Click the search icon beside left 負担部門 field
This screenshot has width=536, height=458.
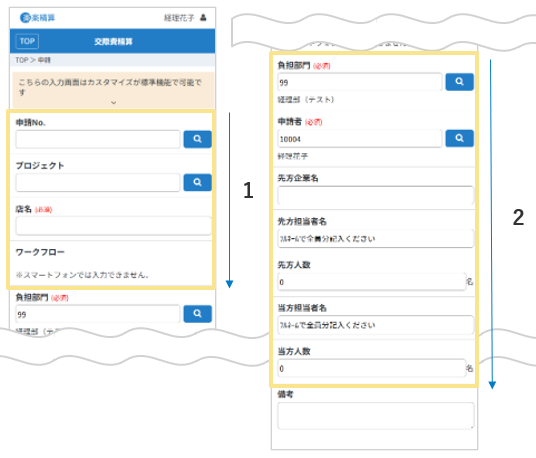pos(197,314)
